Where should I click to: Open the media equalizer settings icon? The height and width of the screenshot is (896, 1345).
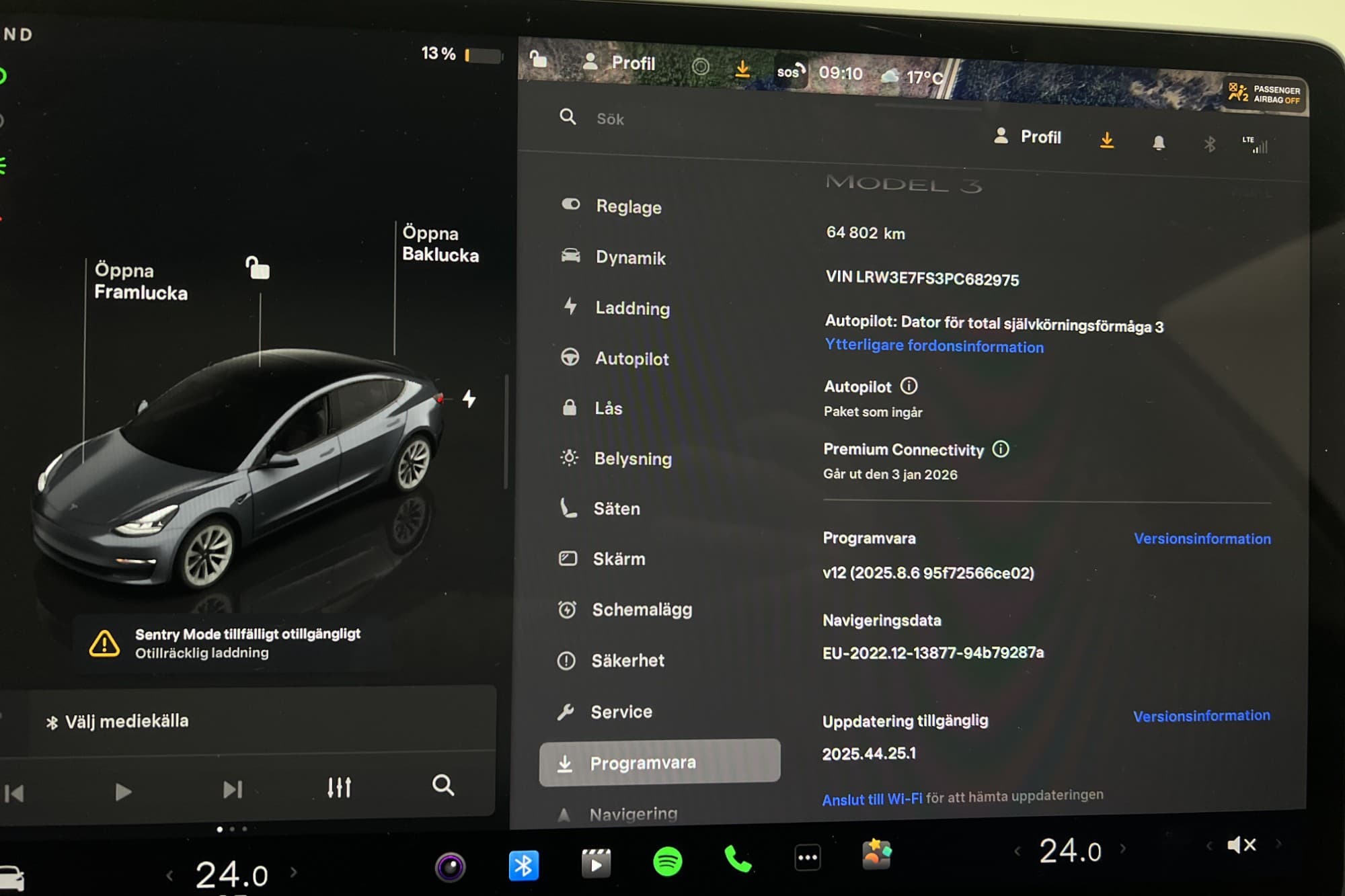click(x=339, y=787)
